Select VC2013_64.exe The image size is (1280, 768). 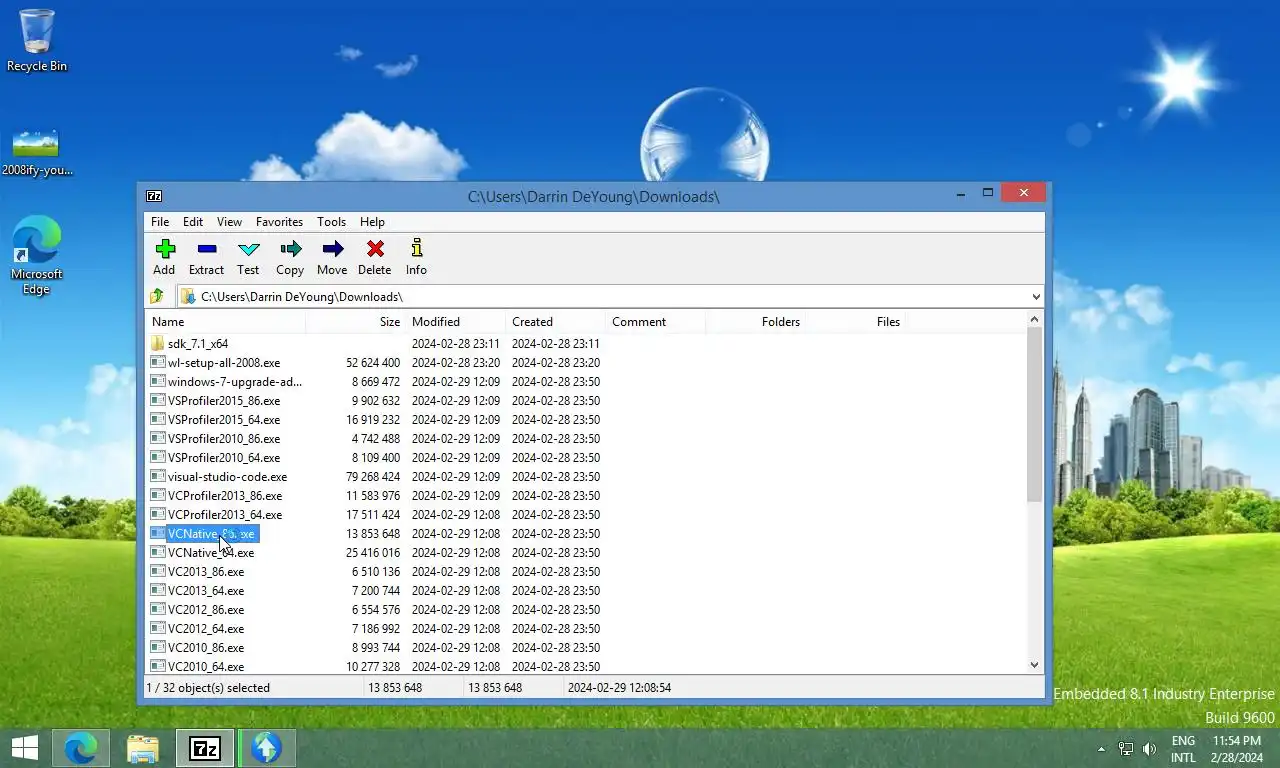point(206,590)
